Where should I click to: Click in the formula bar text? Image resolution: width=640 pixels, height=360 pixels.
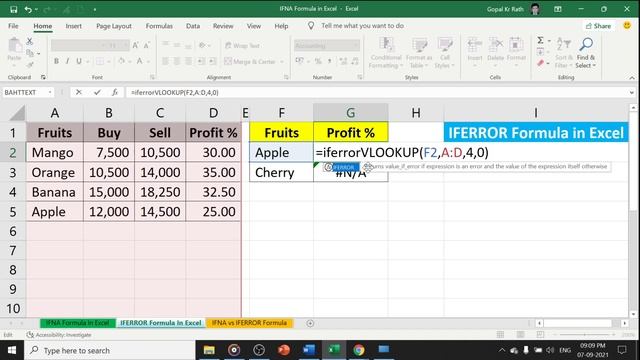point(175,93)
